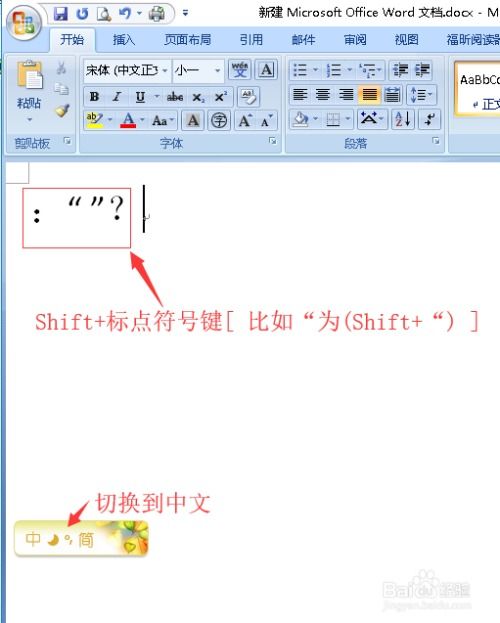
Task: Align text left
Action: (300, 95)
